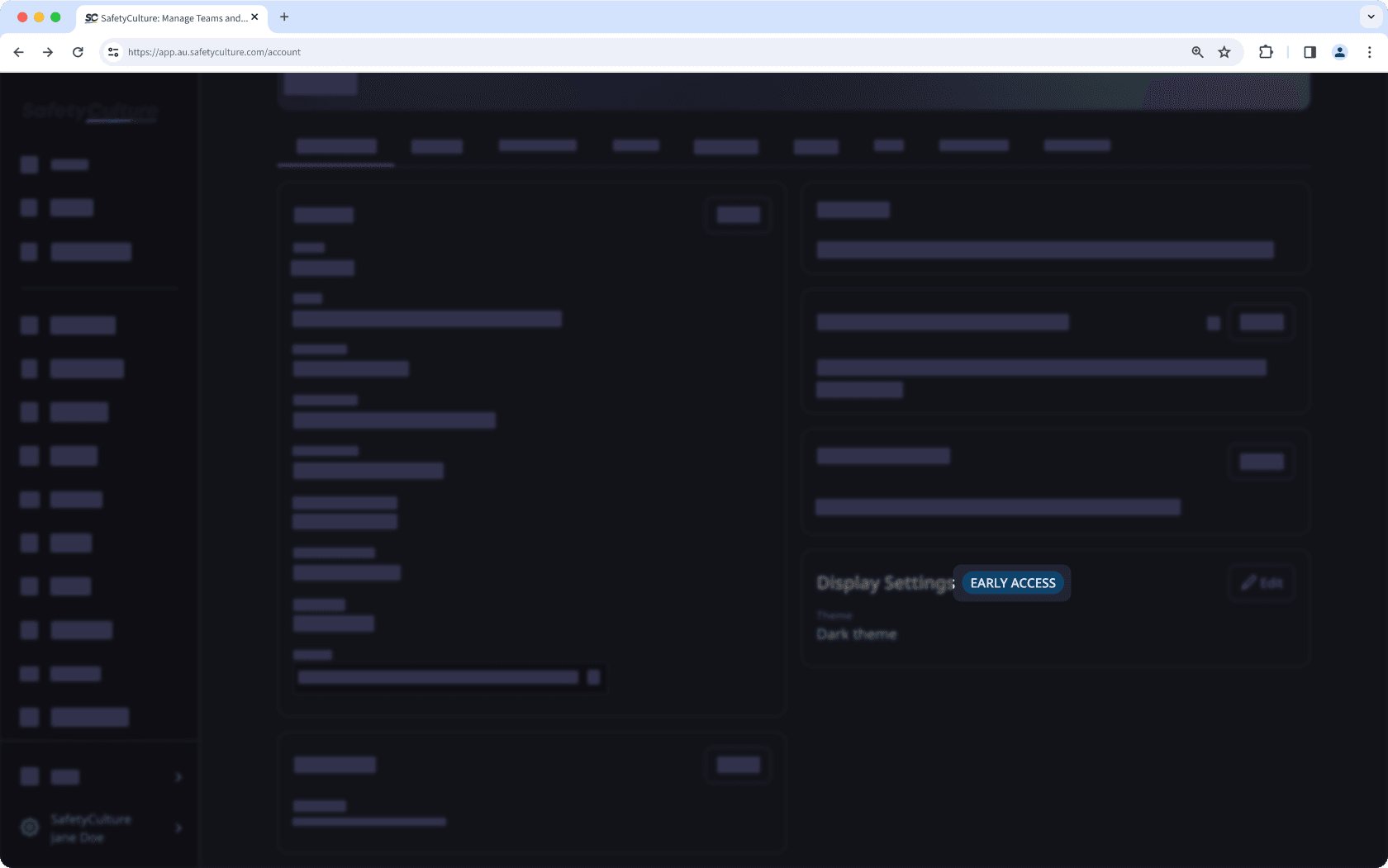Click the zoom magnifier icon in the address bar
Screen dimensions: 1388x868
(1195, 52)
